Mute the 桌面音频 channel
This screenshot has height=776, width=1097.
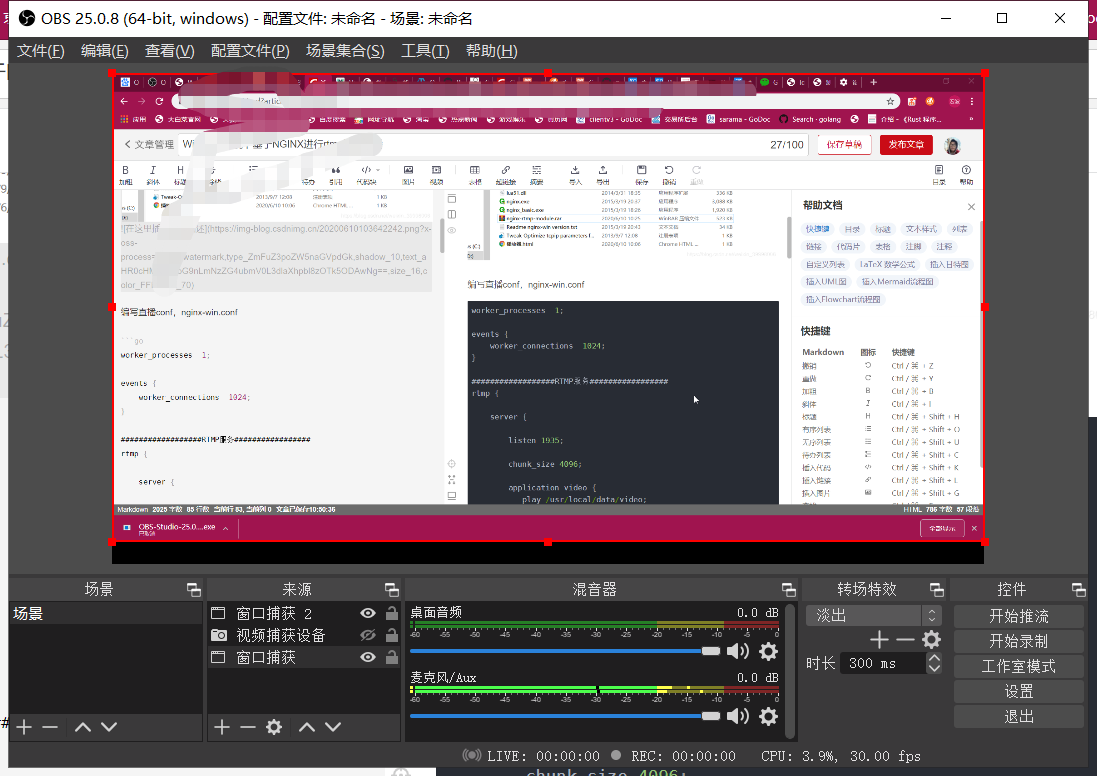(x=737, y=651)
